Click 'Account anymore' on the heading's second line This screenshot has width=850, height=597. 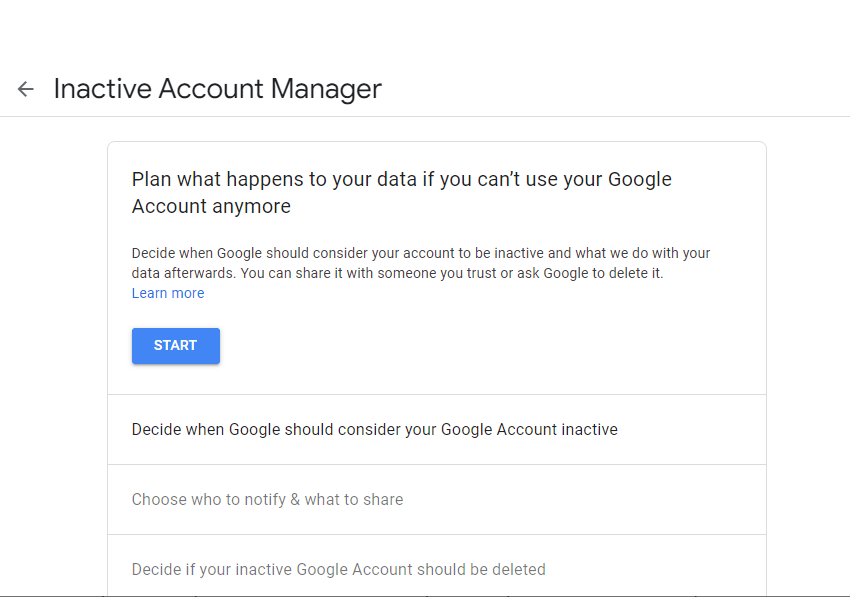211,207
